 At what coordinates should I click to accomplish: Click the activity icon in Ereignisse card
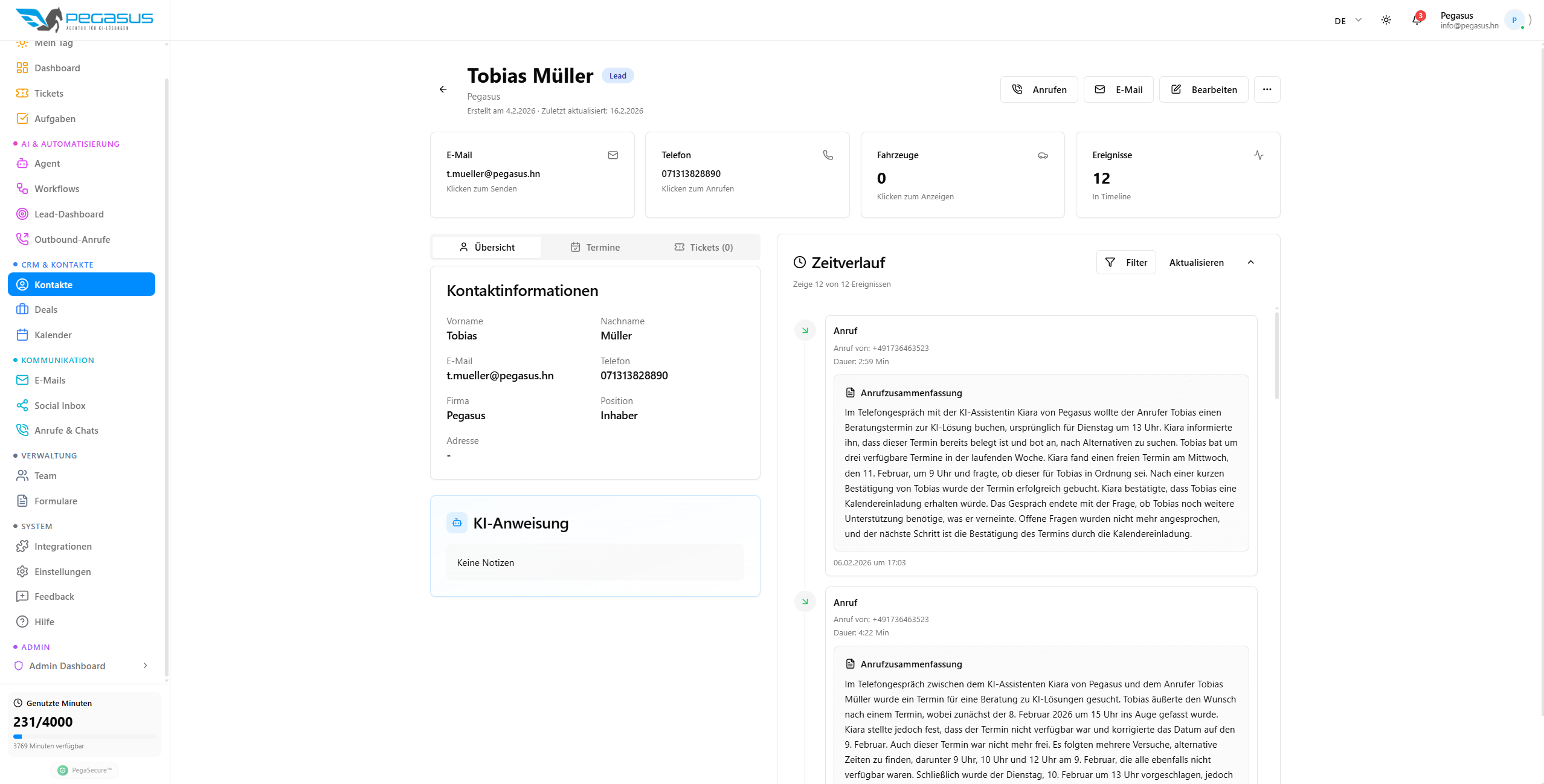(x=1258, y=155)
